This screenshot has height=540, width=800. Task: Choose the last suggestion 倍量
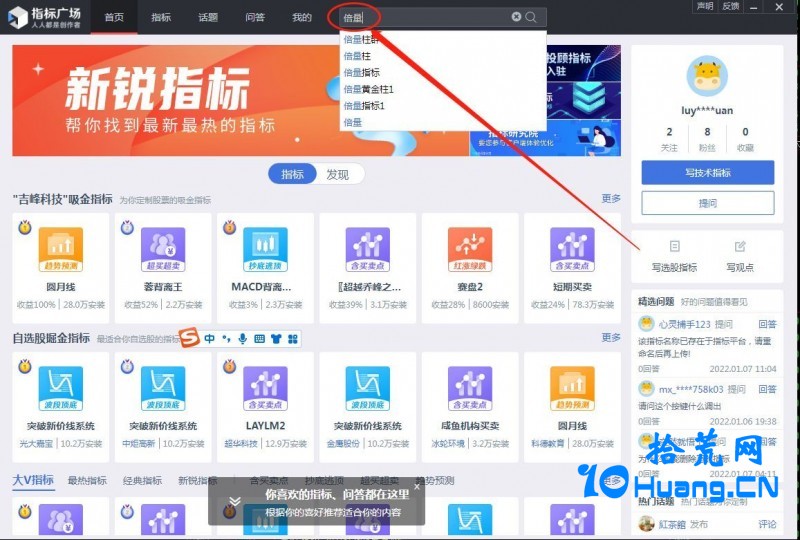pos(443,122)
